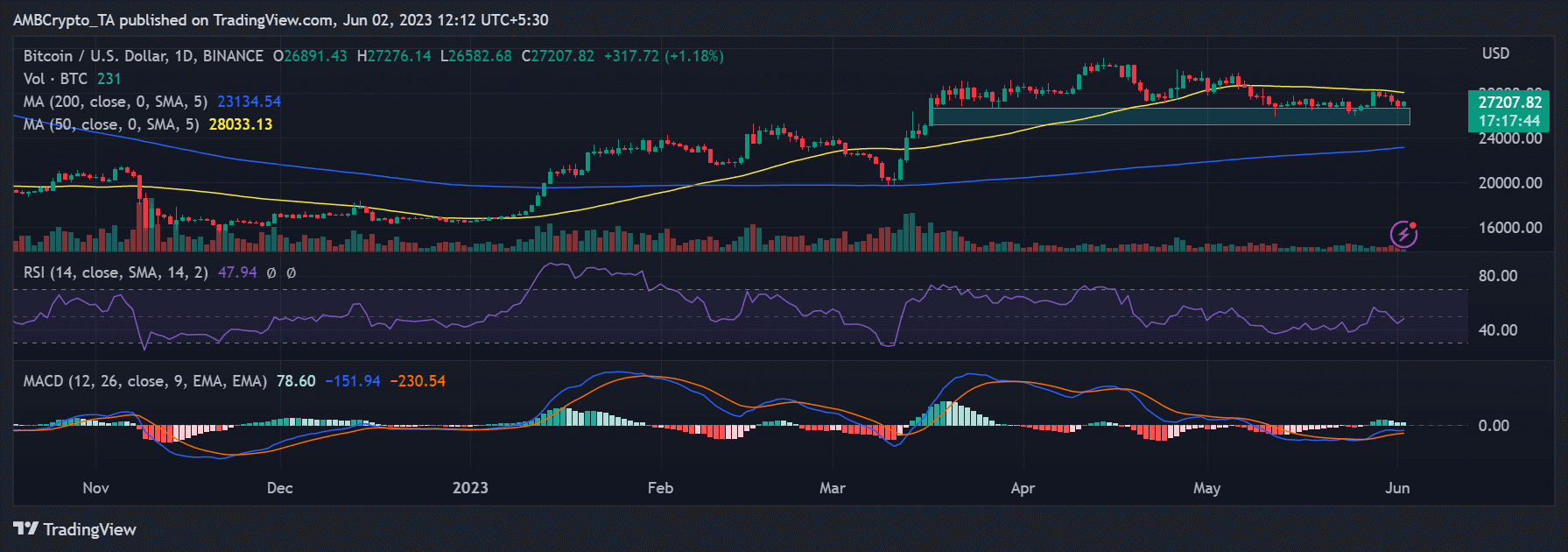Click the 24000.00 price axis label
The height and width of the screenshot is (552, 1568).
(x=1510, y=138)
